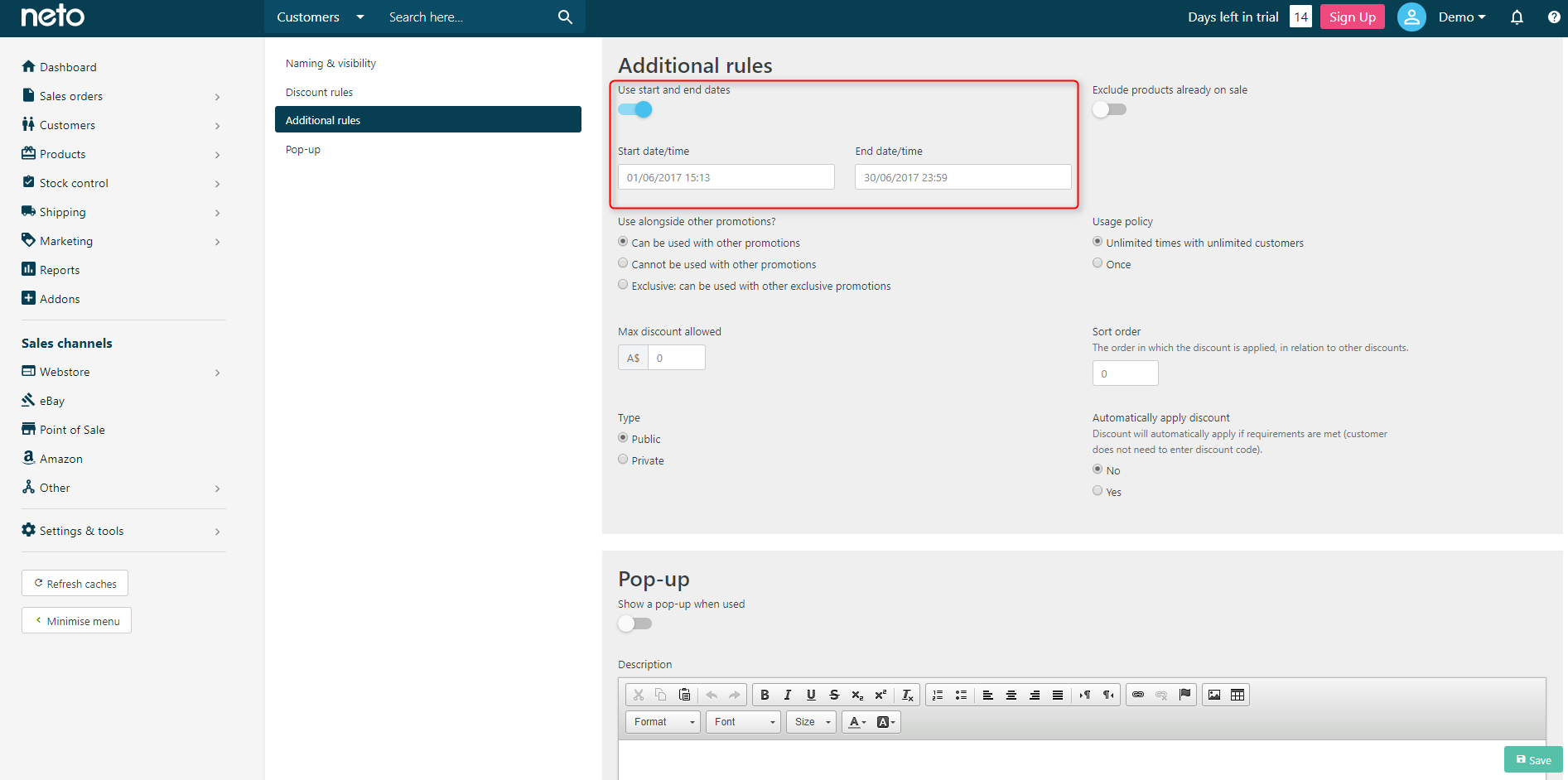Turn on Show a pop-up when used
Image resolution: width=1568 pixels, height=780 pixels.
[635, 624]
